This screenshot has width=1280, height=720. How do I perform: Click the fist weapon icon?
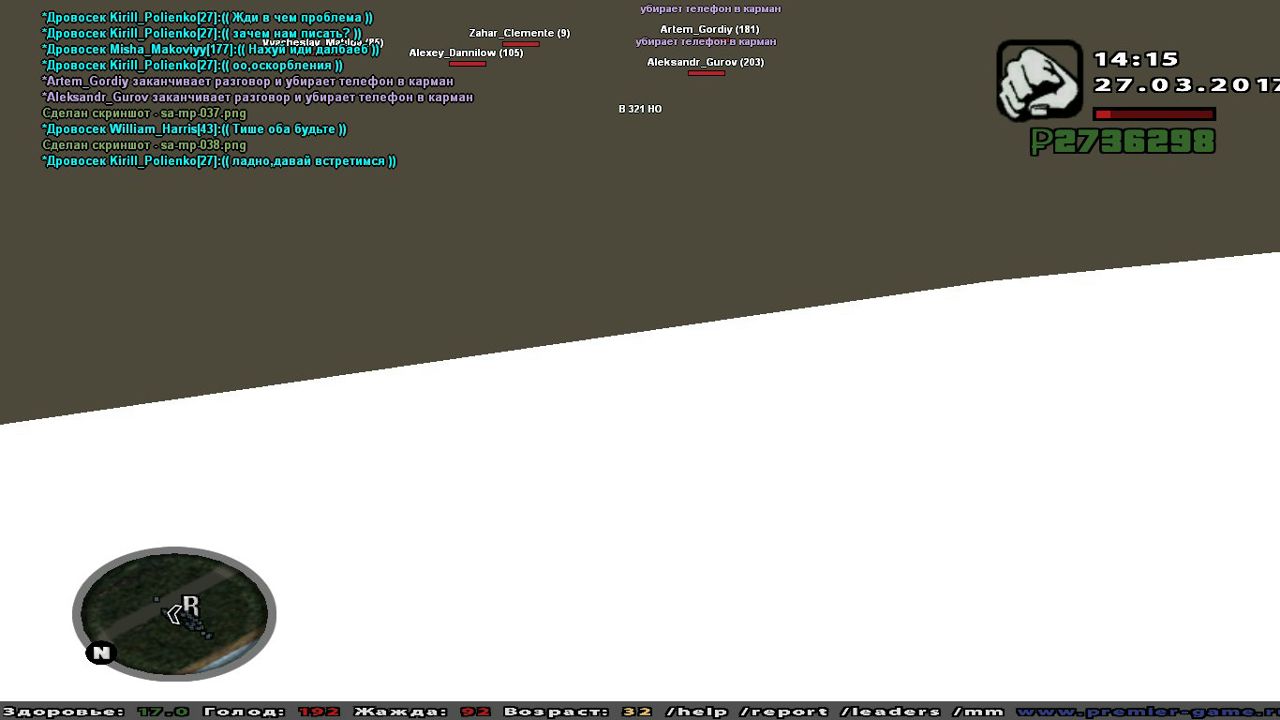[x=1039, y=80]
